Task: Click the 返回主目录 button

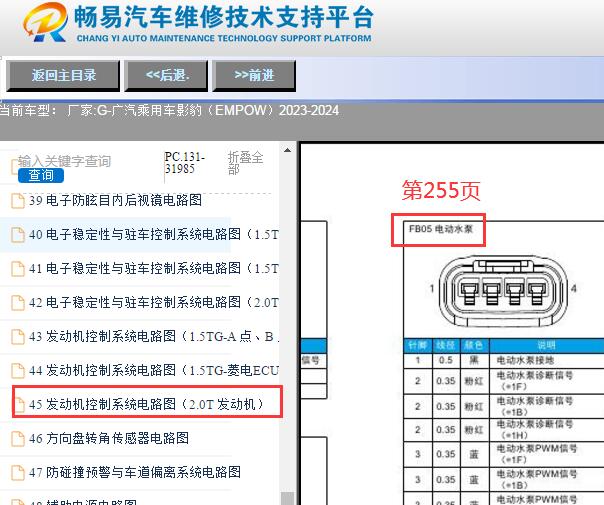Action: [x=63, y=75]
